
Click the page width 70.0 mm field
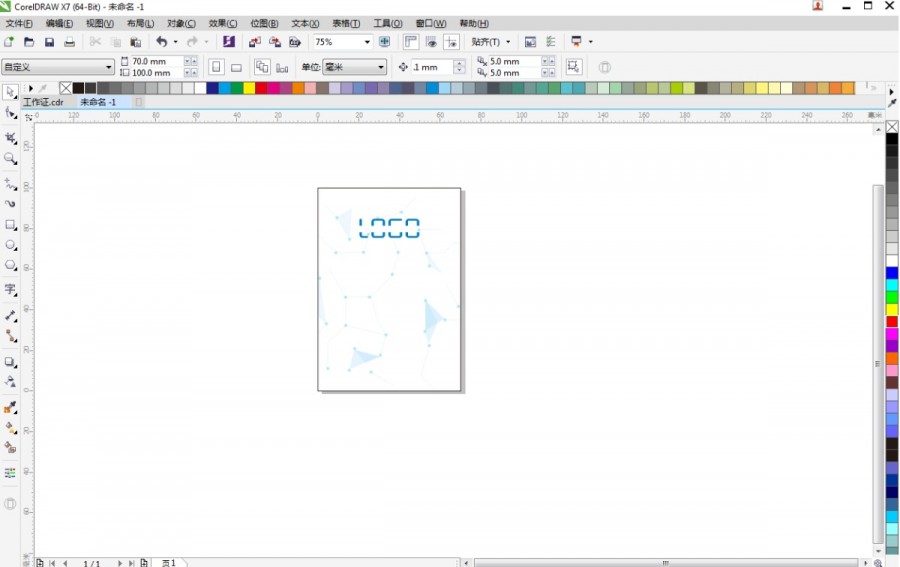[157, 61]
